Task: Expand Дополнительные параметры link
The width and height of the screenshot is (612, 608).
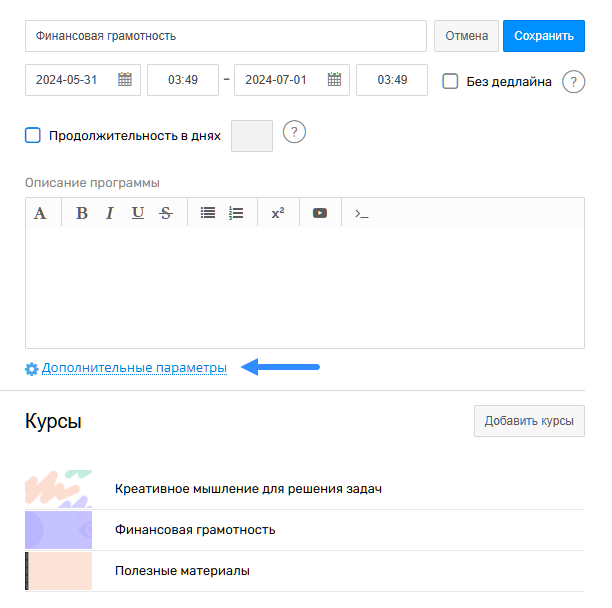Action: tap(134, 368)
